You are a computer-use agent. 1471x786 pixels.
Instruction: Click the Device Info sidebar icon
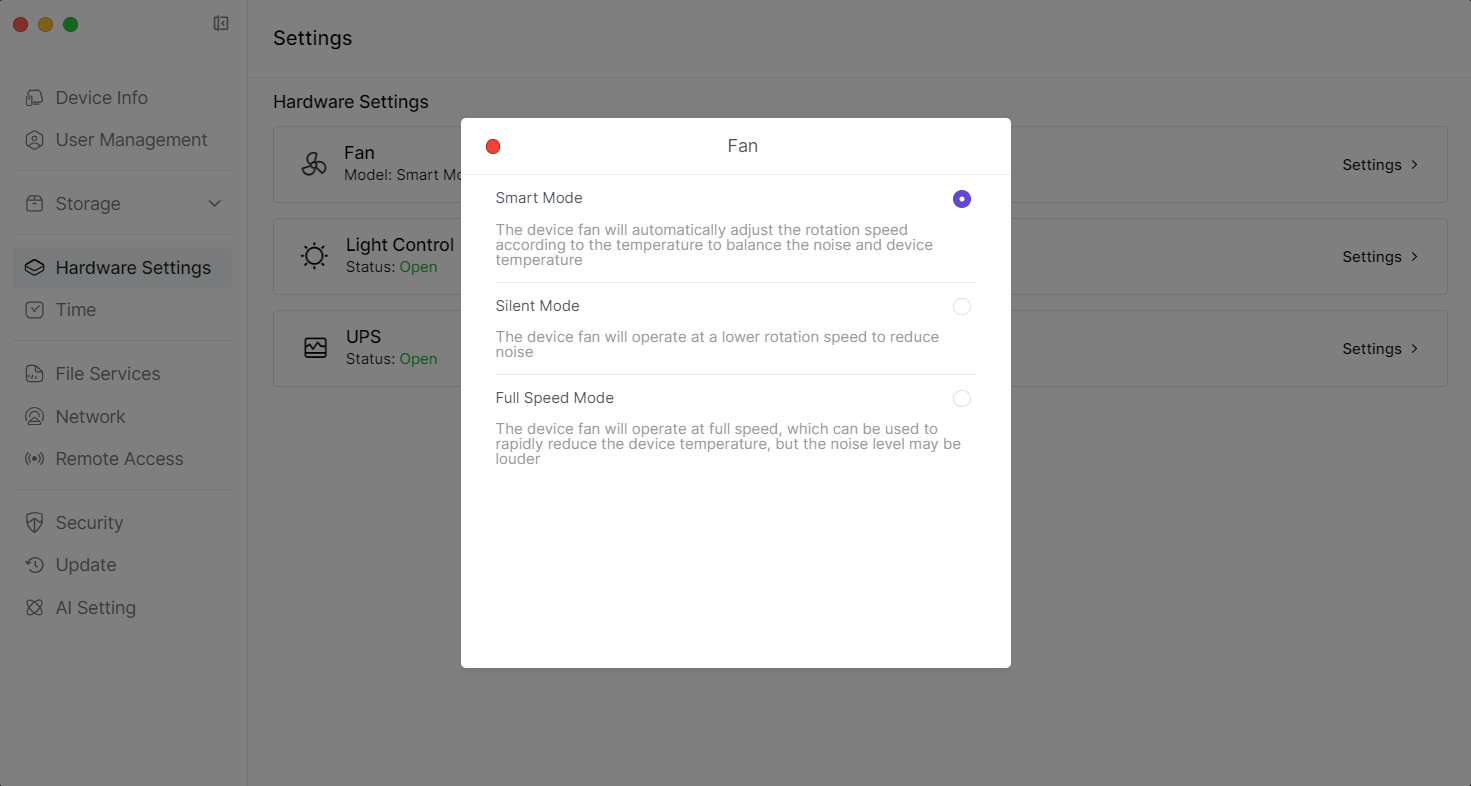[35, 98]
